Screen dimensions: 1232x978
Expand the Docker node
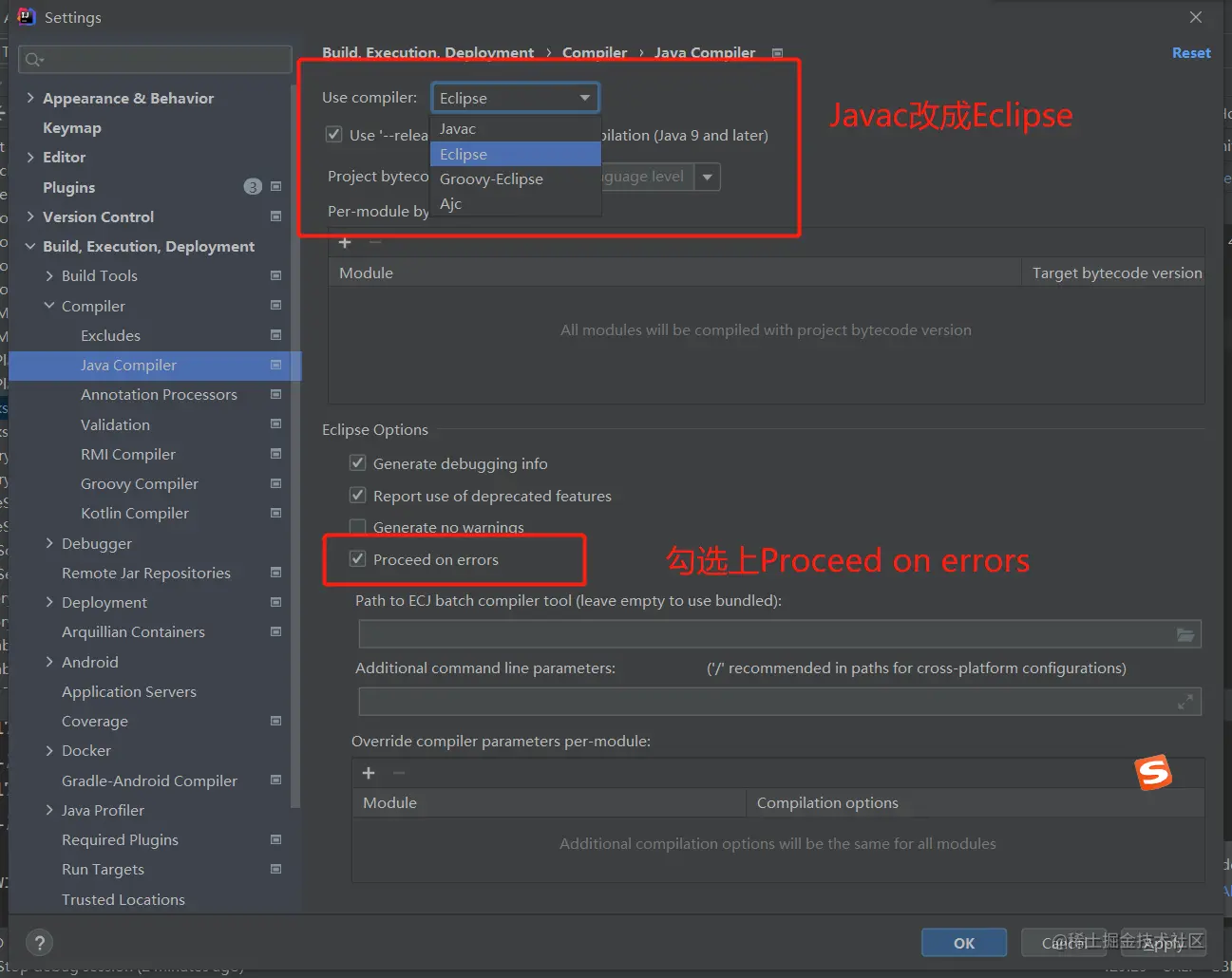point(49,751)
